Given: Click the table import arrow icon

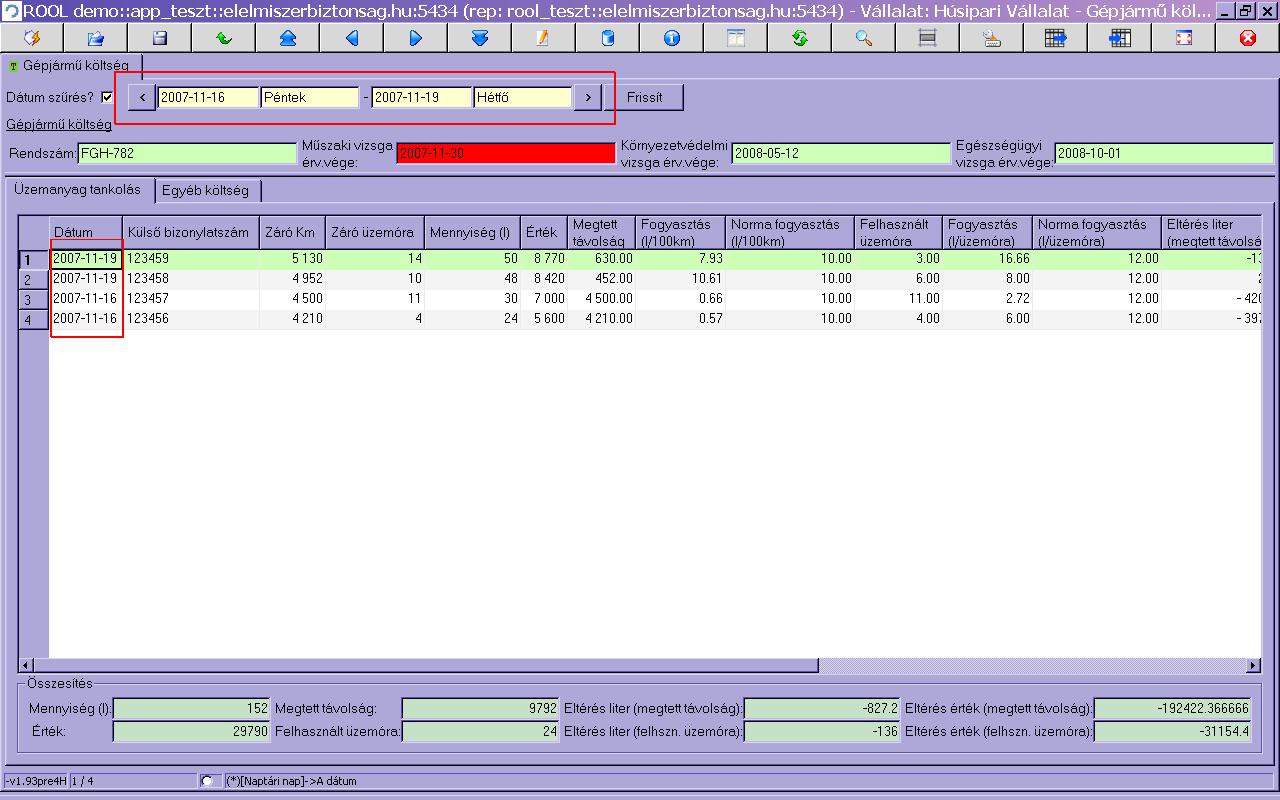Looking at the screenshot, I should tap(1120, 38).
